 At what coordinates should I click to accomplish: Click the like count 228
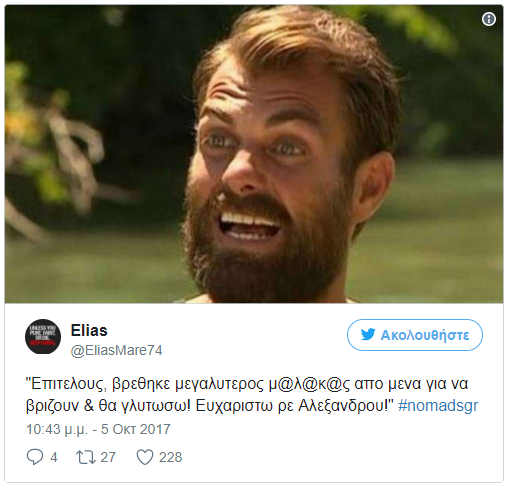tap(170, 457)
